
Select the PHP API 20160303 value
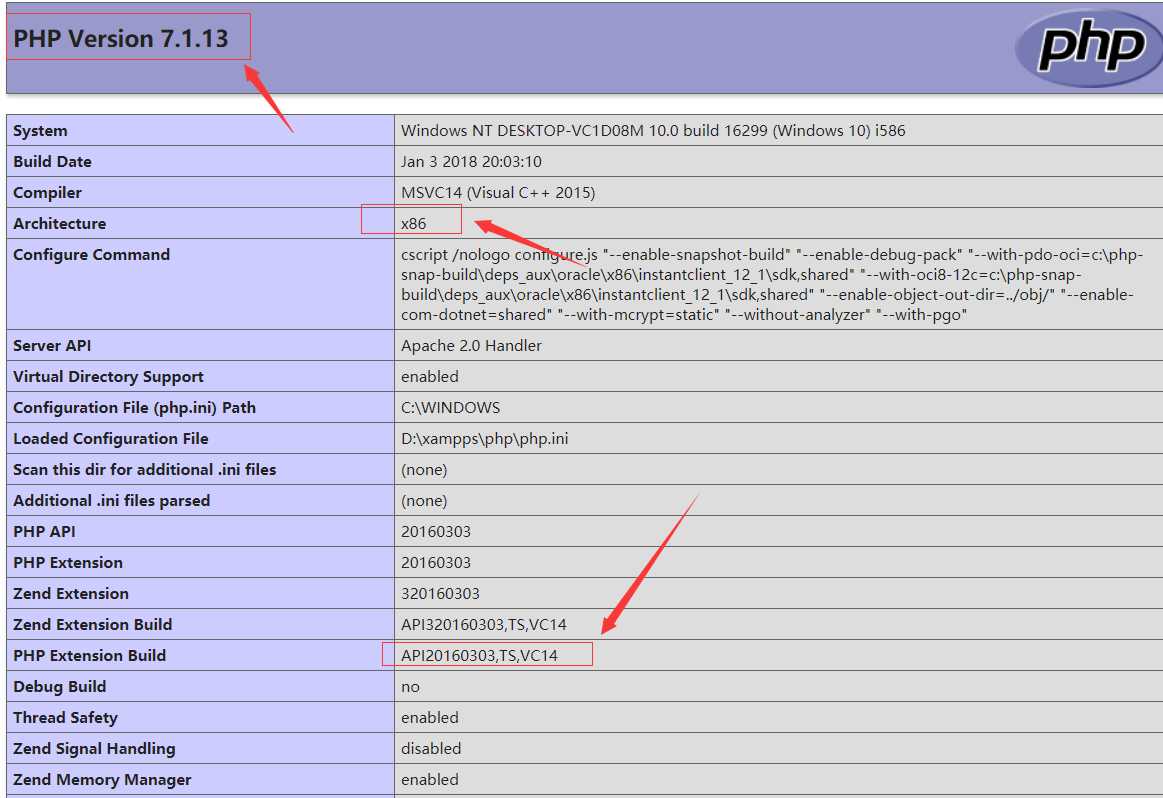pos(435,532)
